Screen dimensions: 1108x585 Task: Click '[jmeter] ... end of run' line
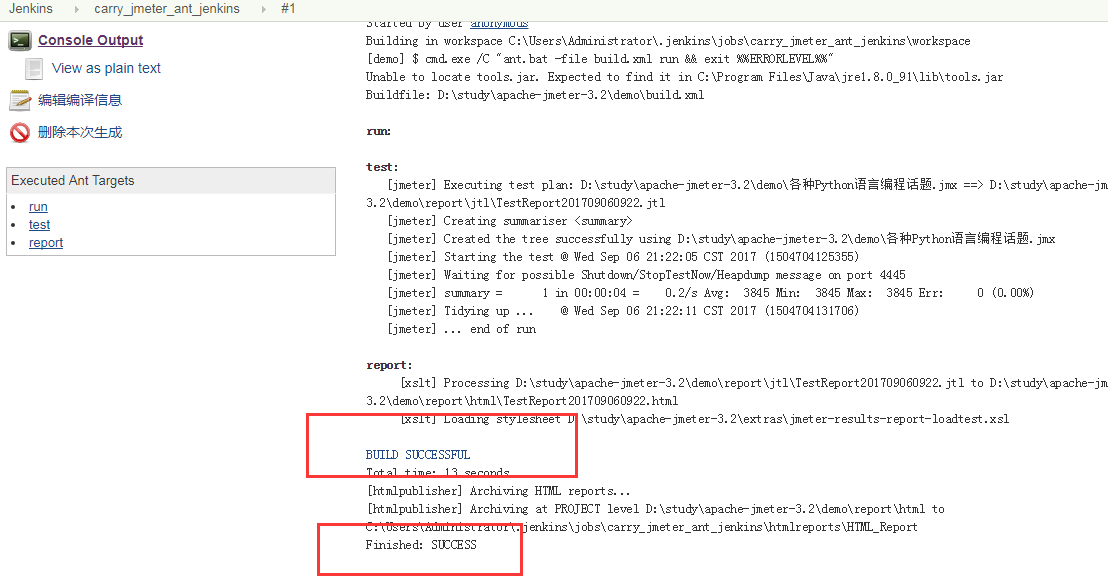tap(461, 329)
